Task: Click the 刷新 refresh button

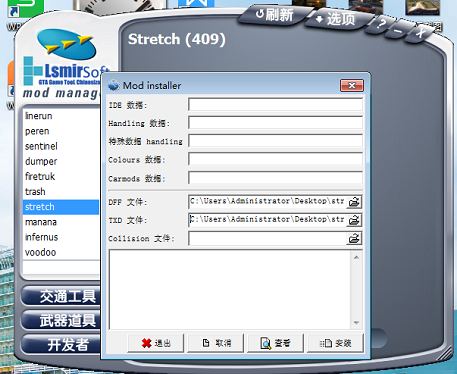Action: click(274, 15)
